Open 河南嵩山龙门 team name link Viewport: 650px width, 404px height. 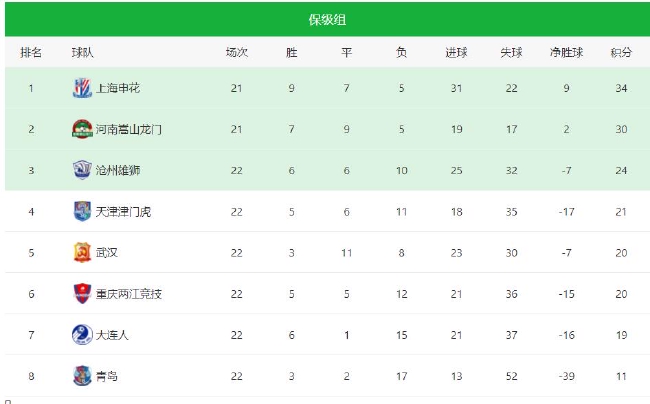(129, 129)
